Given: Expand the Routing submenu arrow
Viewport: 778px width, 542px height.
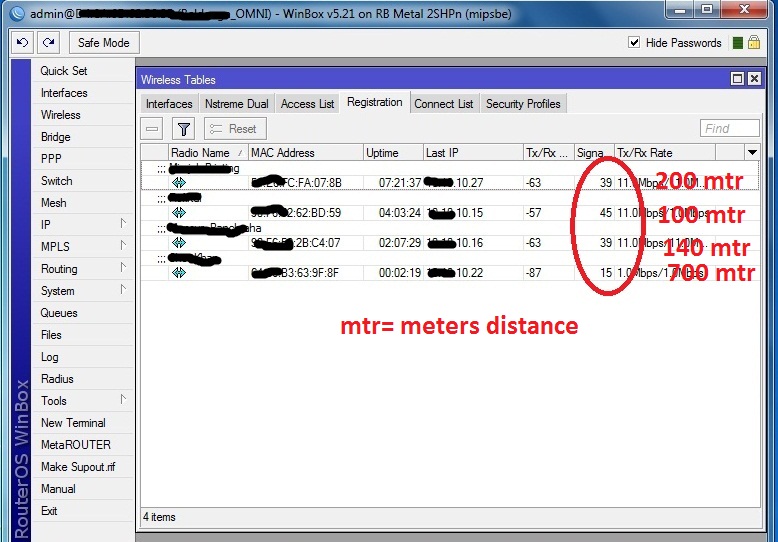Looking at the screenshot, I should tap(124, 268).
